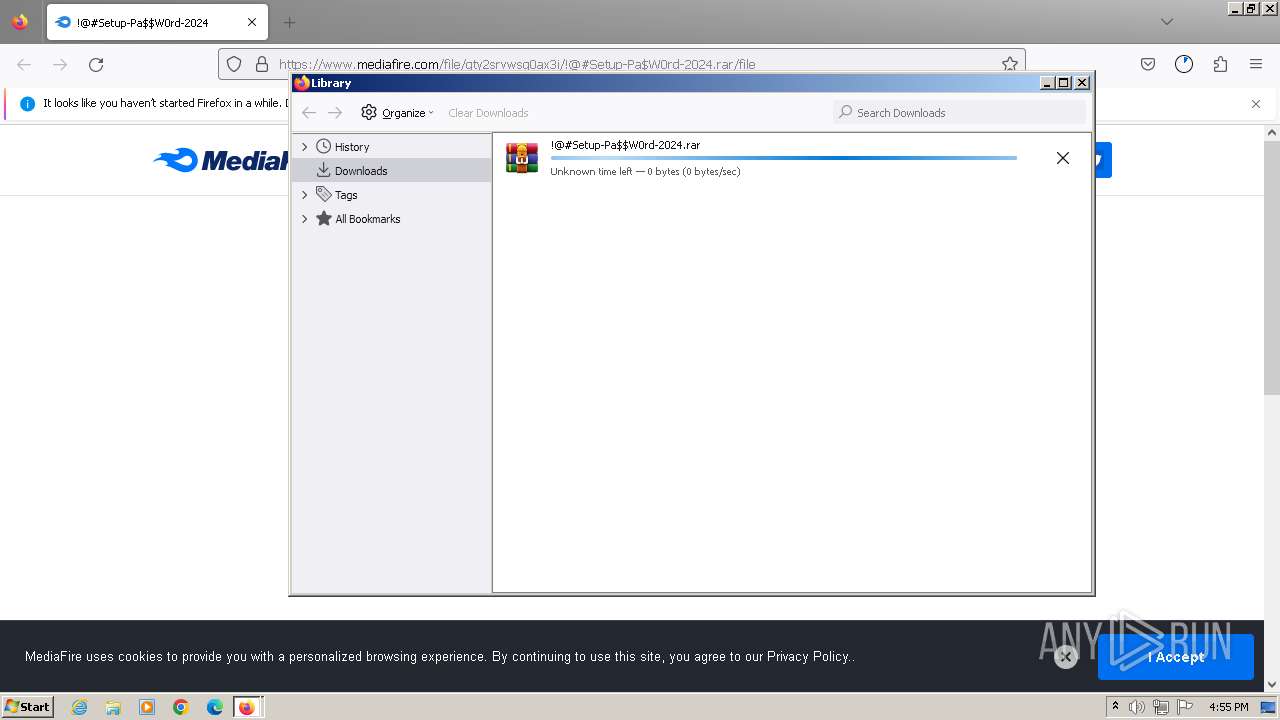
Task: Click the MediaFire logo on page
Action: point(221,160)
